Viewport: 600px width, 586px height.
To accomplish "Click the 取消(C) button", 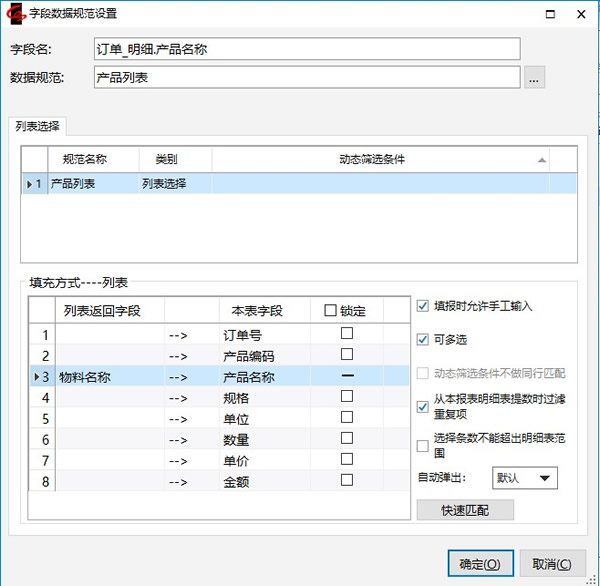I will [x=552, y=564].
